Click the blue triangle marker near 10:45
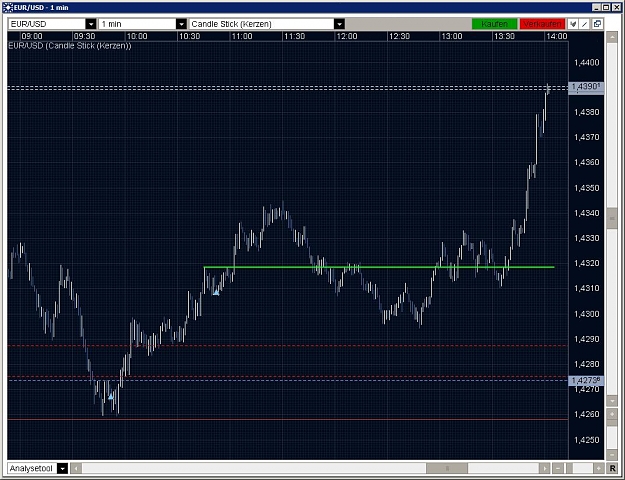 [216, 293]
